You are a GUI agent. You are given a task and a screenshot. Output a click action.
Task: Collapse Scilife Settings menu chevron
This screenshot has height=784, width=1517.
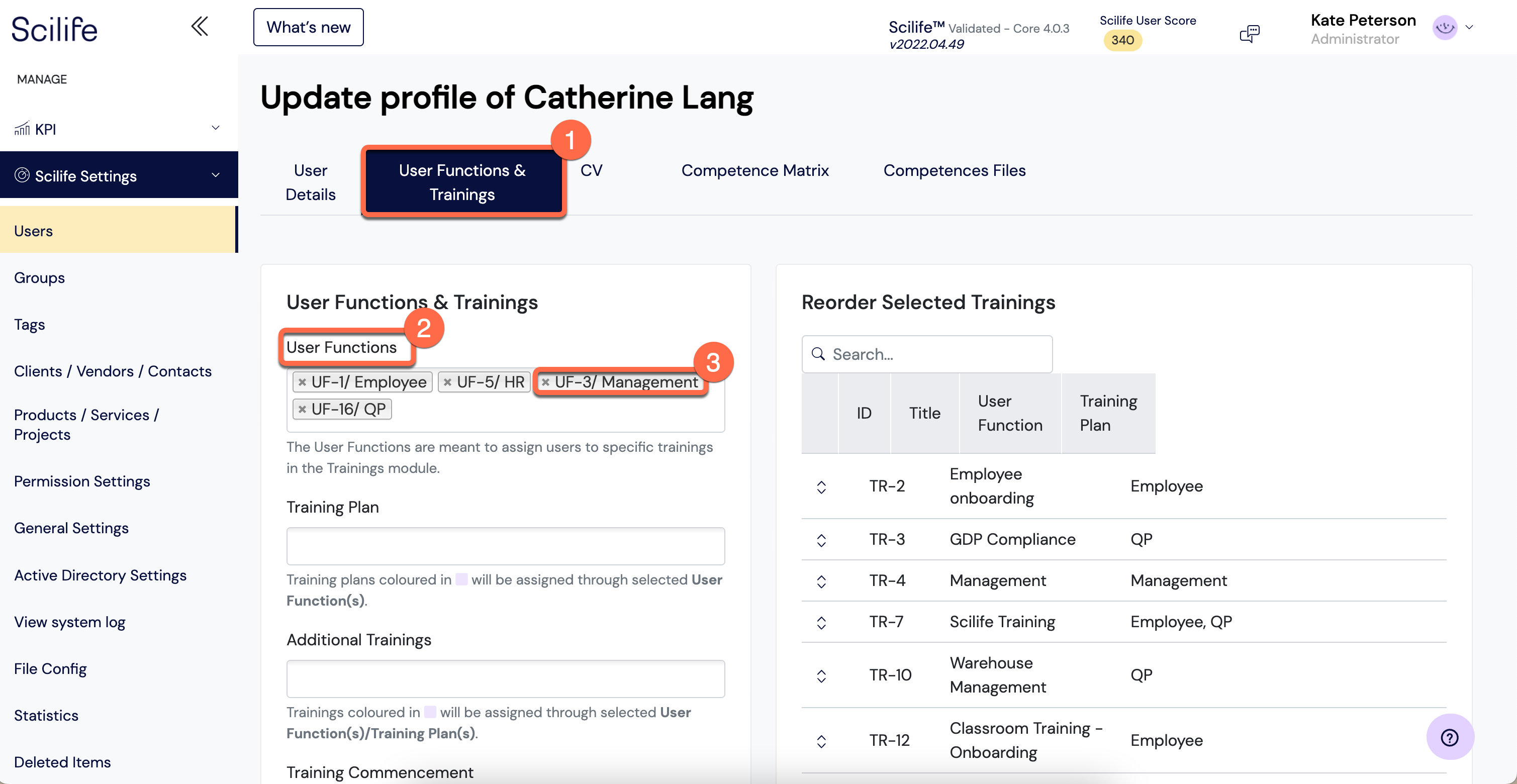point(216,175)
